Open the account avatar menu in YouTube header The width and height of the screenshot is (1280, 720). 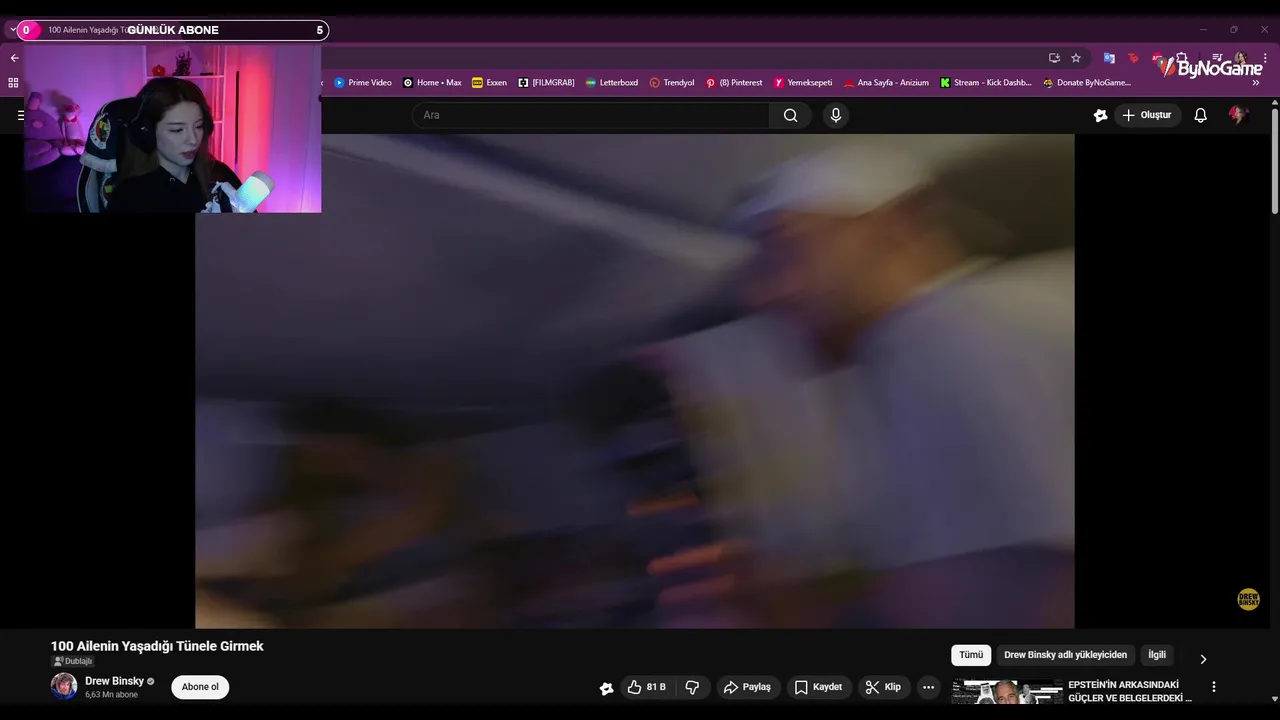1238,115
